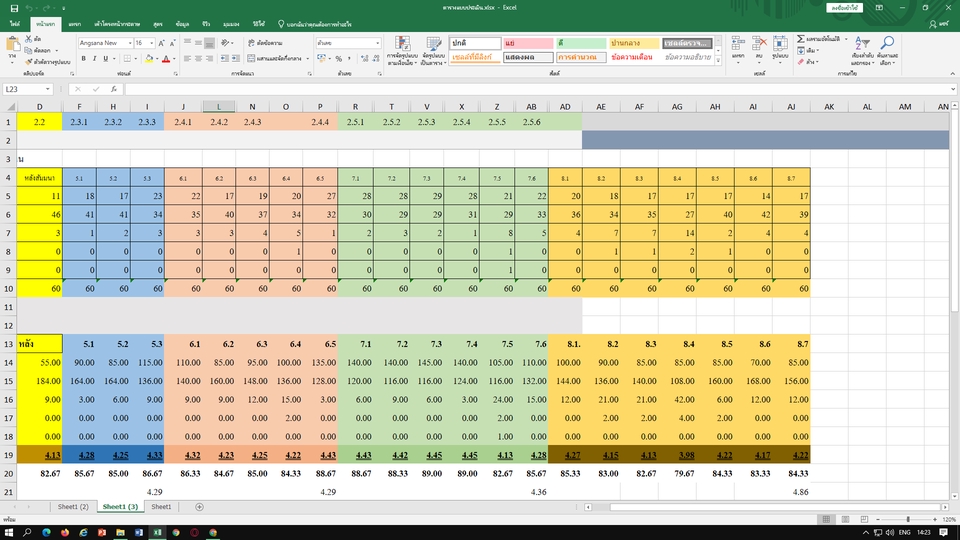
Task: Click the Share button at top right
Action: click(940, 24)
